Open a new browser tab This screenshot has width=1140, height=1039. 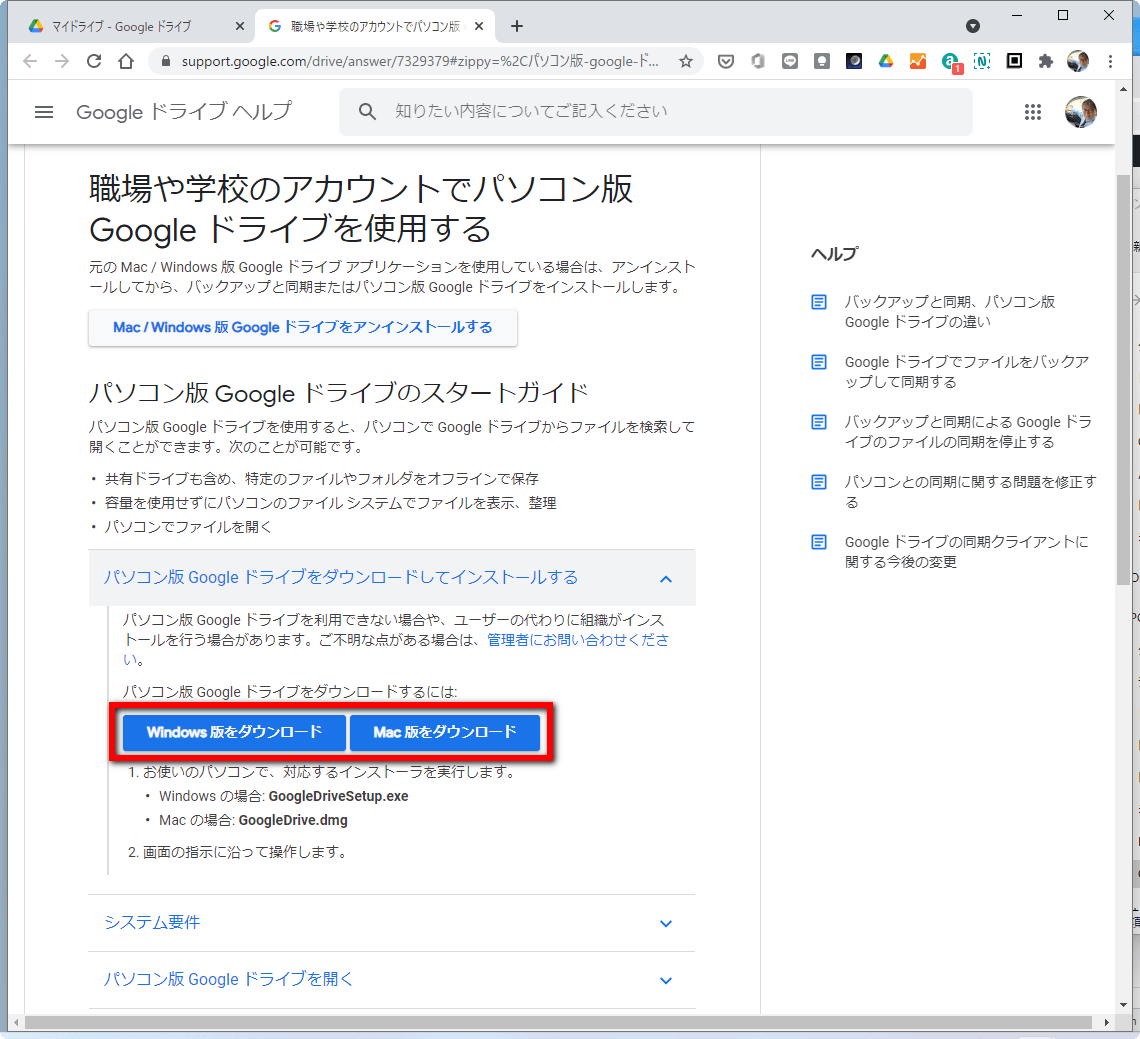517,26
